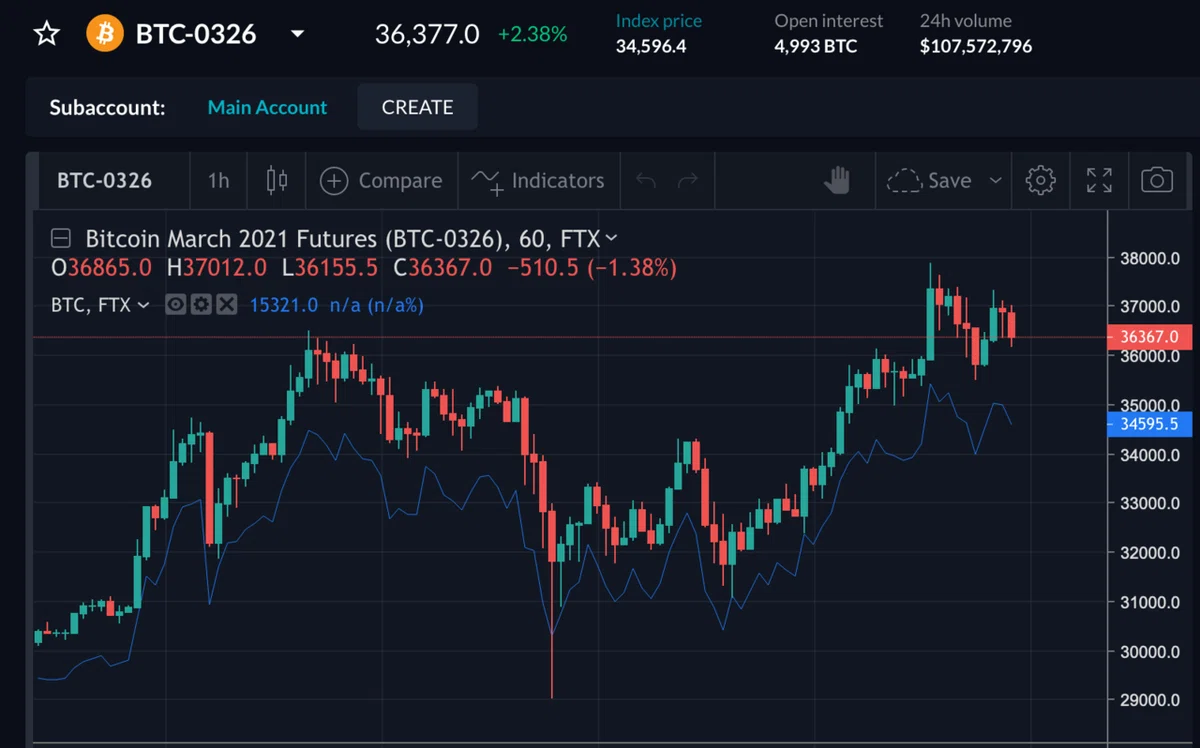Click the legend close value C36367.0
The height and width of the screenshot is (748, 1200).
(x=443, y=268)
